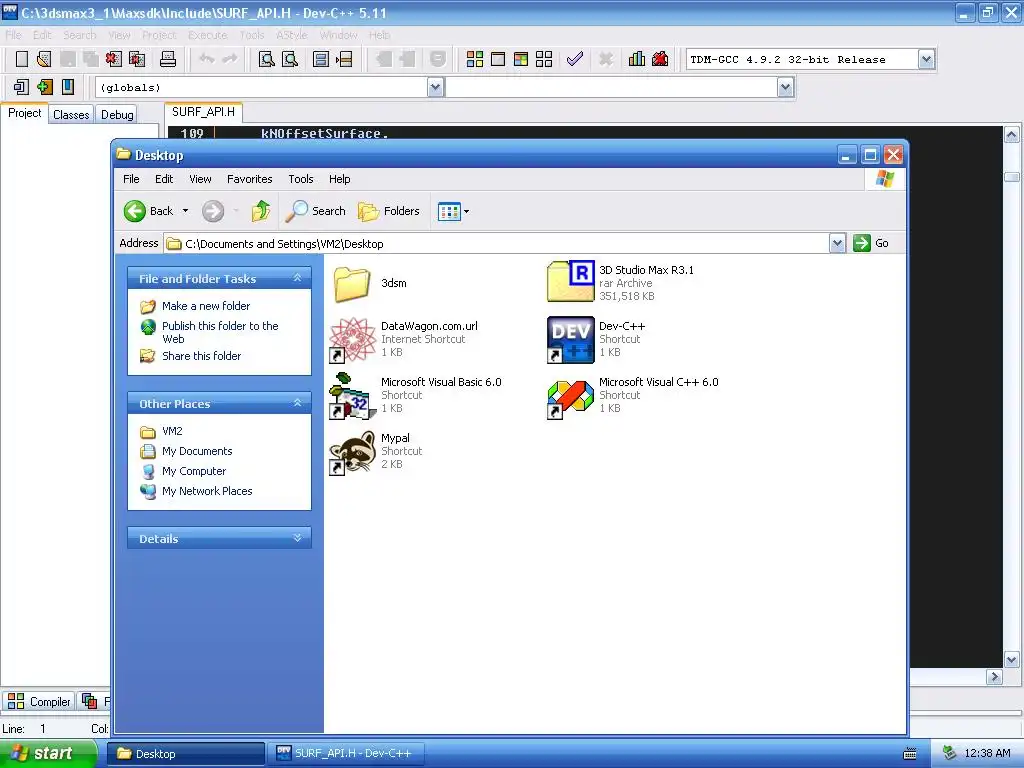Click the Go button beside address bar

pos(871,243)
